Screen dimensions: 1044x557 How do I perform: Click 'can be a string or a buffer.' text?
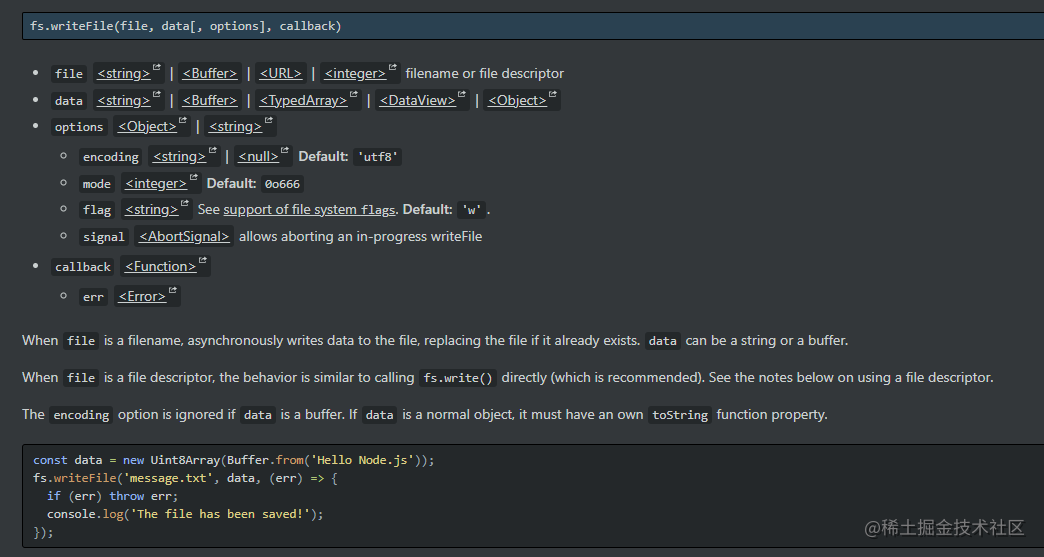pos(766,340)
